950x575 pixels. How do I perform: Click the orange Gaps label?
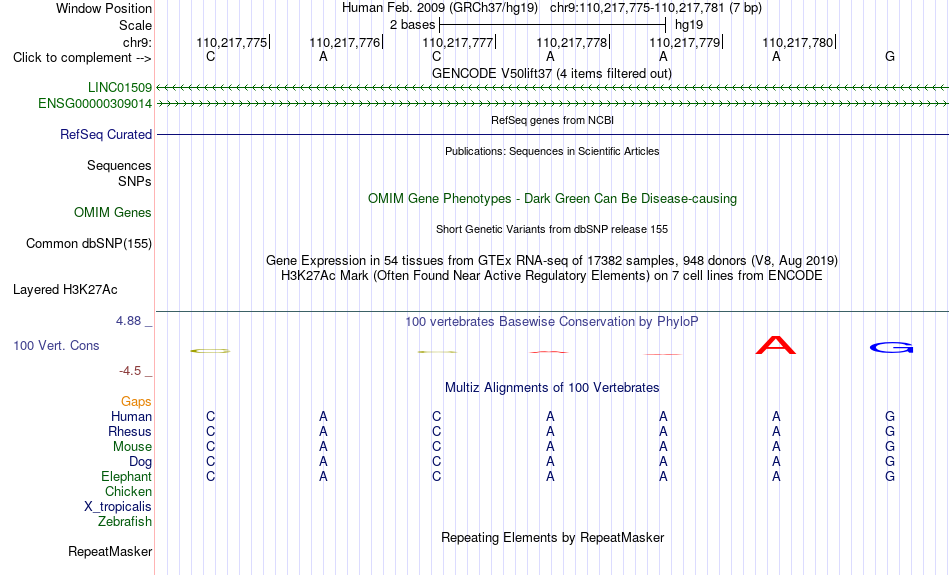136,401
